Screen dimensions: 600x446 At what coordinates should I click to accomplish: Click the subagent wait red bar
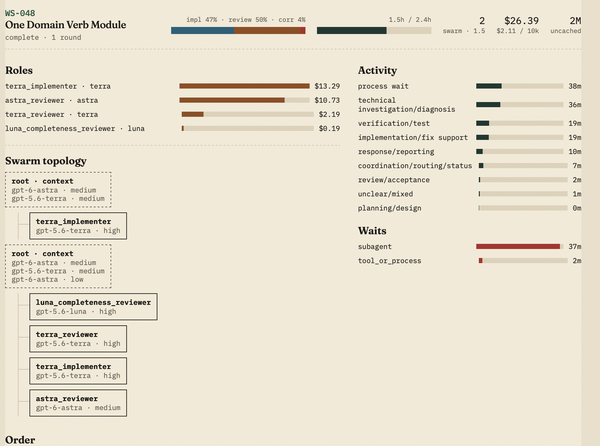518,247
